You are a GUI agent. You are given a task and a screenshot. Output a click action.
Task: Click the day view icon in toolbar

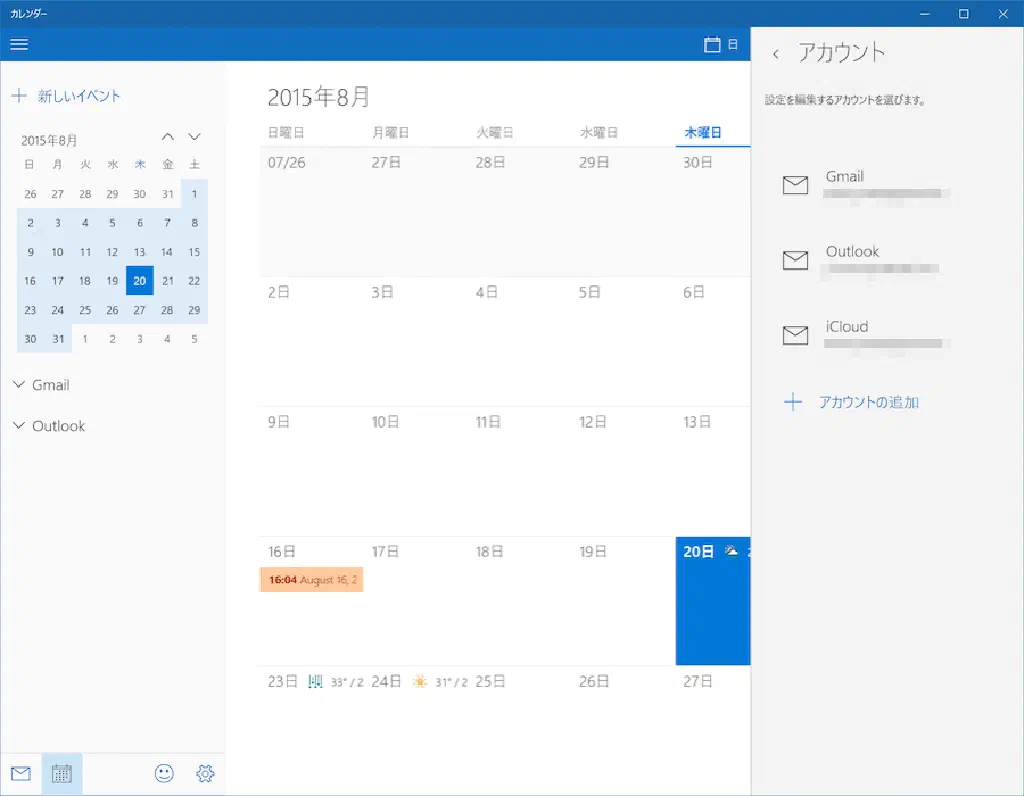pos(721,45)
